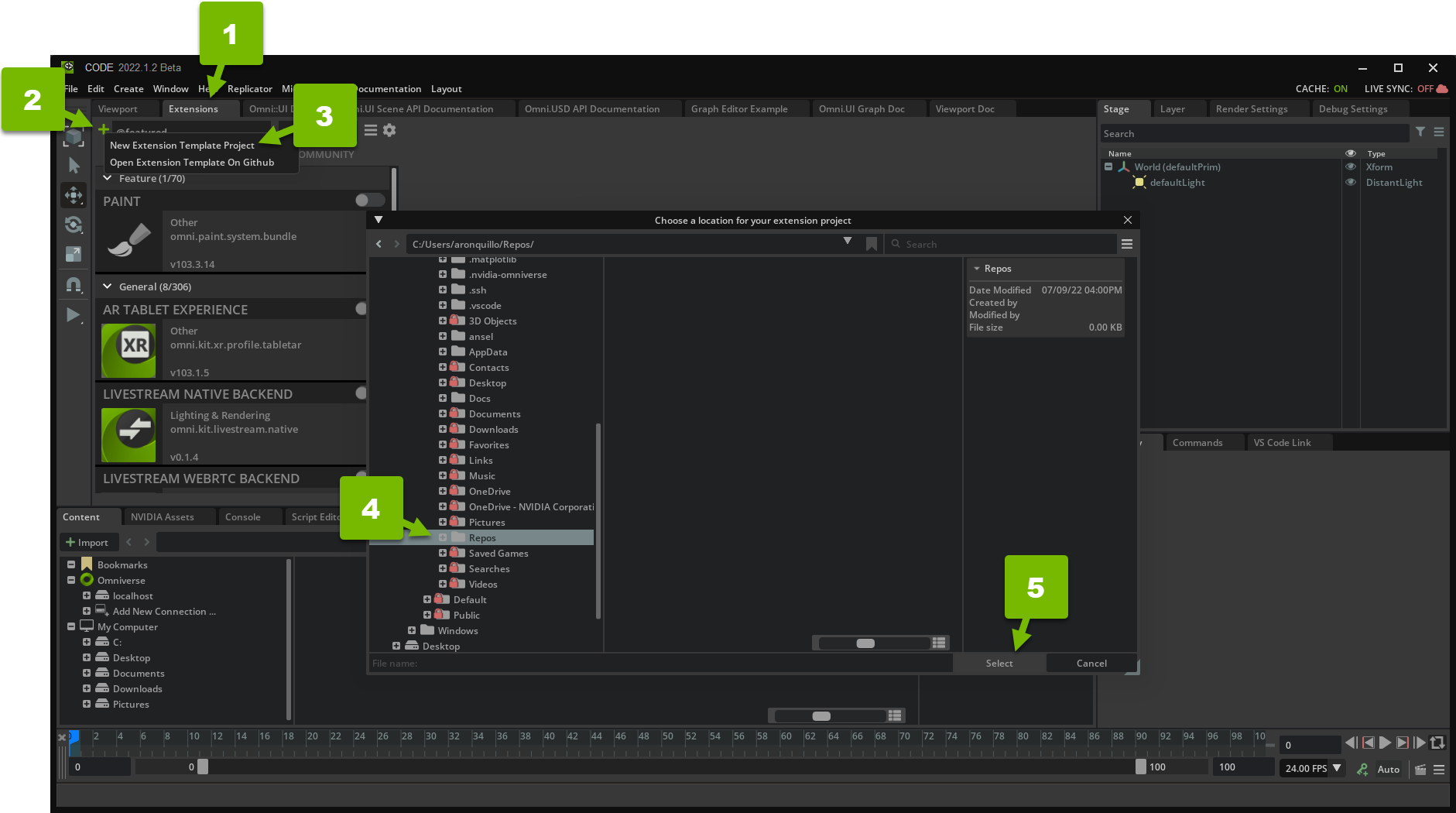Click the Select button in dialog
This screenshot has height=813, width=1456.
click(x=999, y=663)
